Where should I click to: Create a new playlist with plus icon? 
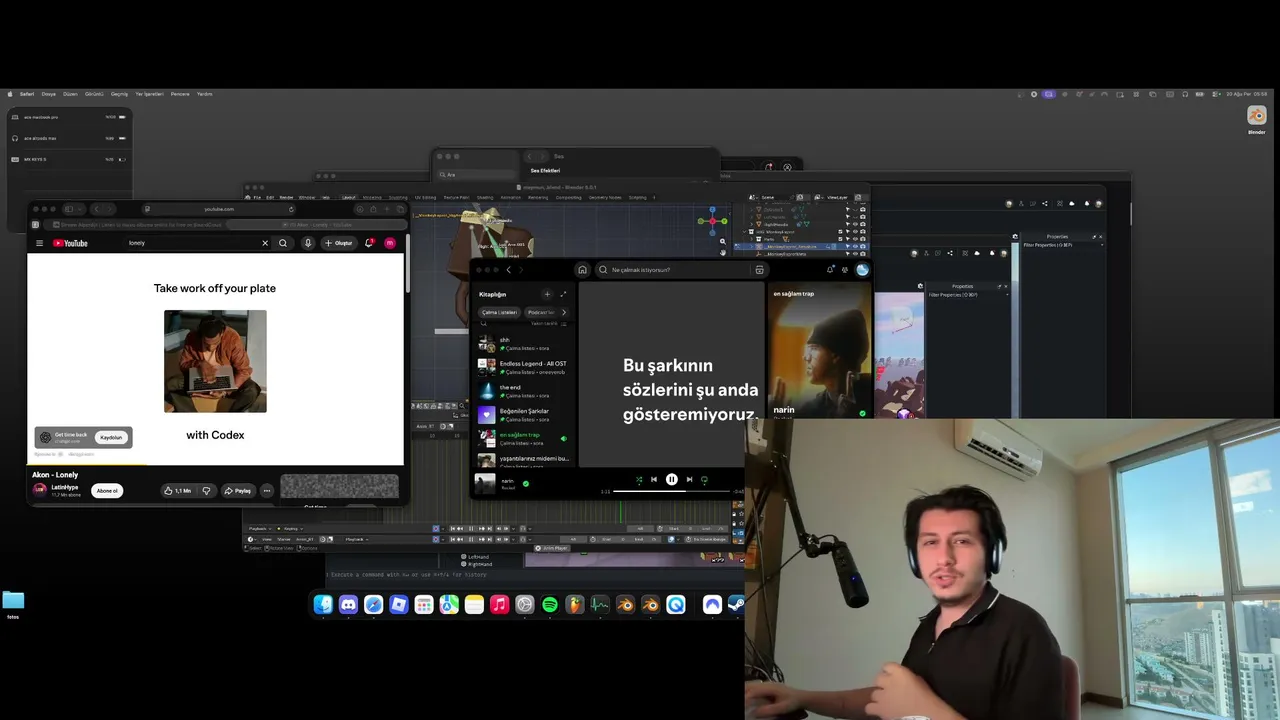point(547,294)
